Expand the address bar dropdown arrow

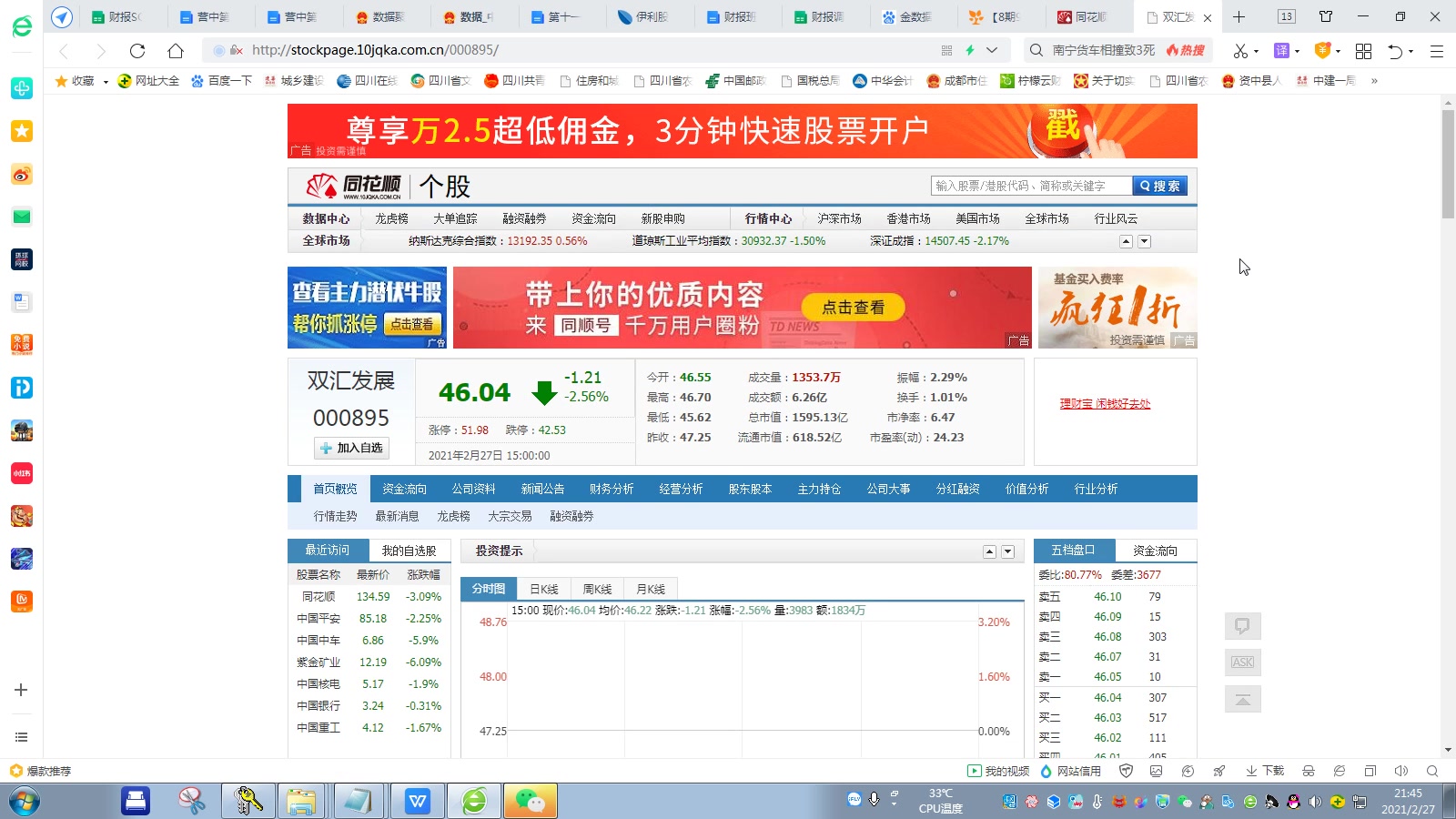pos(992,51)
